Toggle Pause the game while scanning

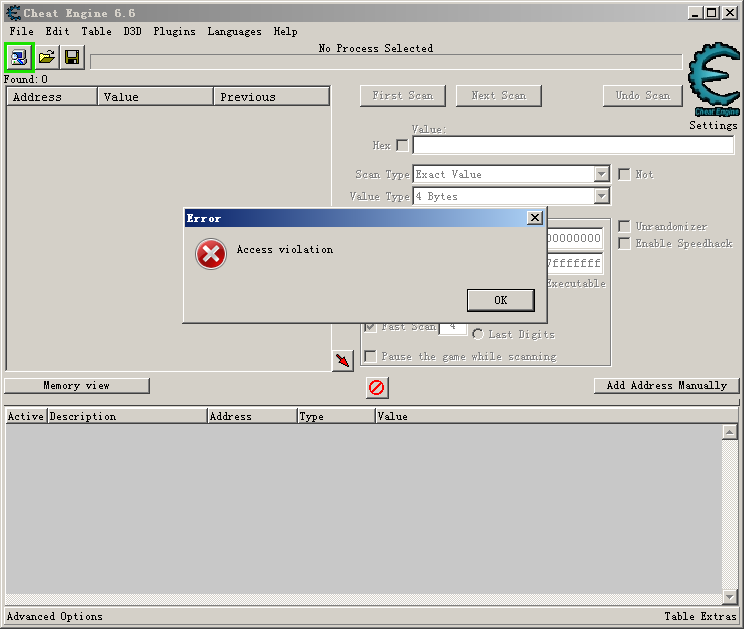coord(370,356)
